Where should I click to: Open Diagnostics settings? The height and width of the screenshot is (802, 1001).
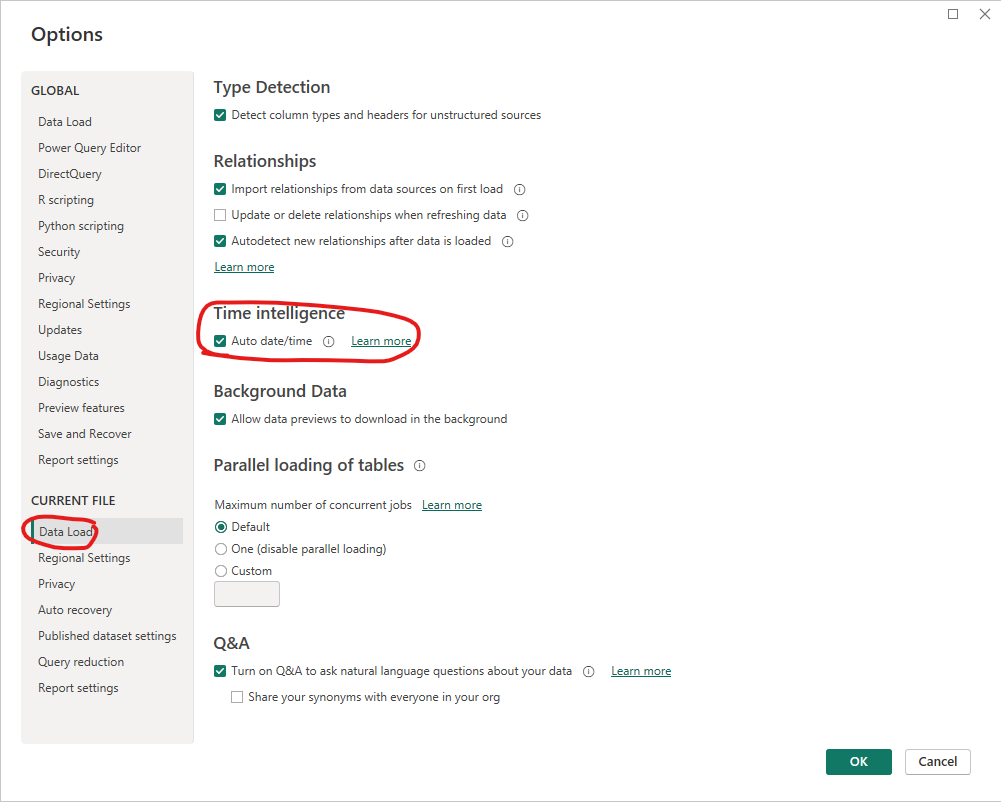click(68, 382)
